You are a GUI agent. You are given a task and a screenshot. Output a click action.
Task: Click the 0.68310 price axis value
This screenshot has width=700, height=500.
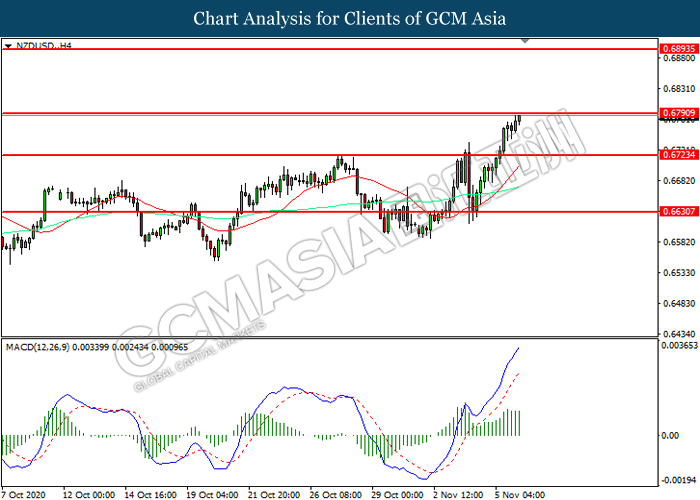(x=679, y=89)
